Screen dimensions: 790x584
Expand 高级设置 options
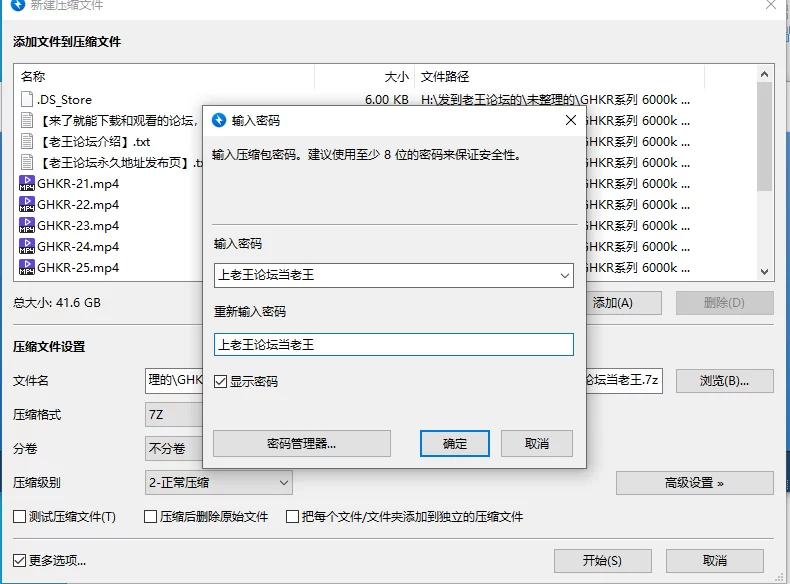click(694, 483)
